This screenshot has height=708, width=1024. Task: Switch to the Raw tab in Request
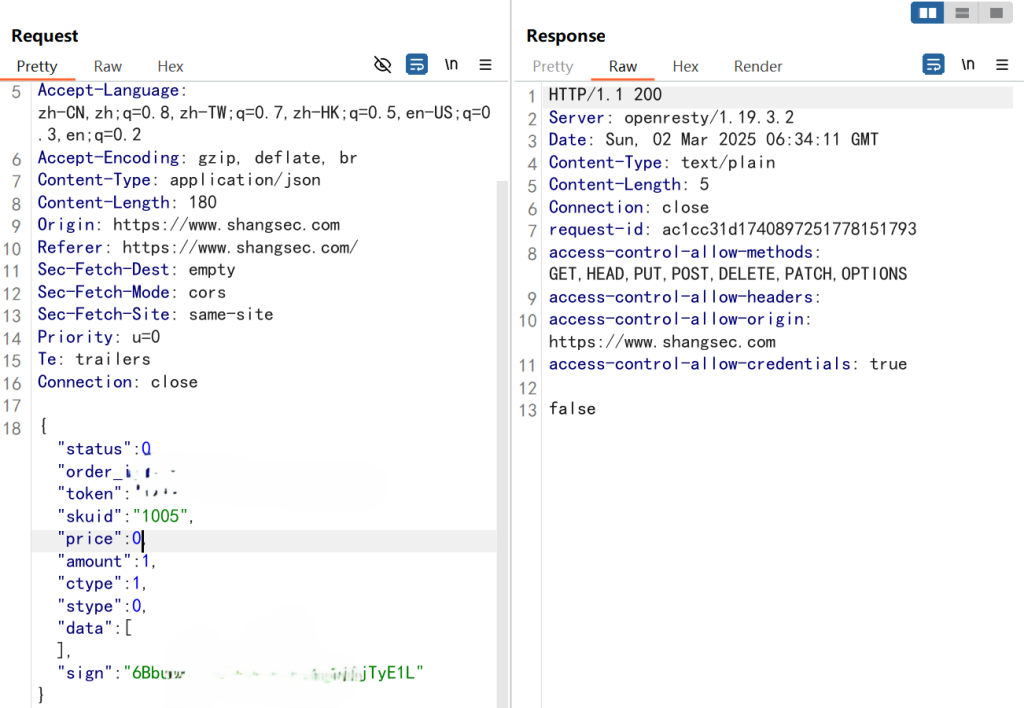pos(108,66)
